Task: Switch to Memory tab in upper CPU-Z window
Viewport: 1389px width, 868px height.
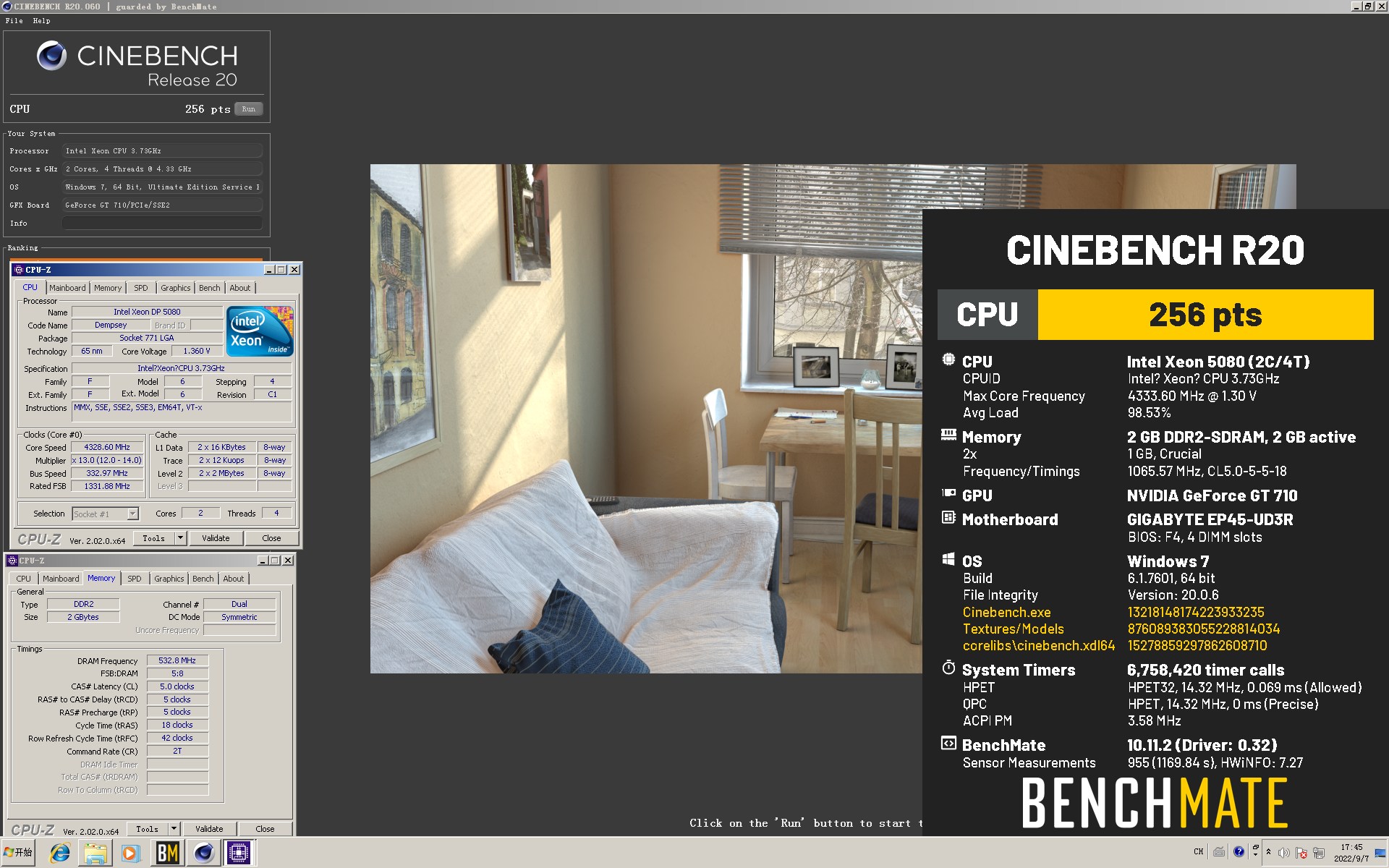Action: tap(108, 288)
